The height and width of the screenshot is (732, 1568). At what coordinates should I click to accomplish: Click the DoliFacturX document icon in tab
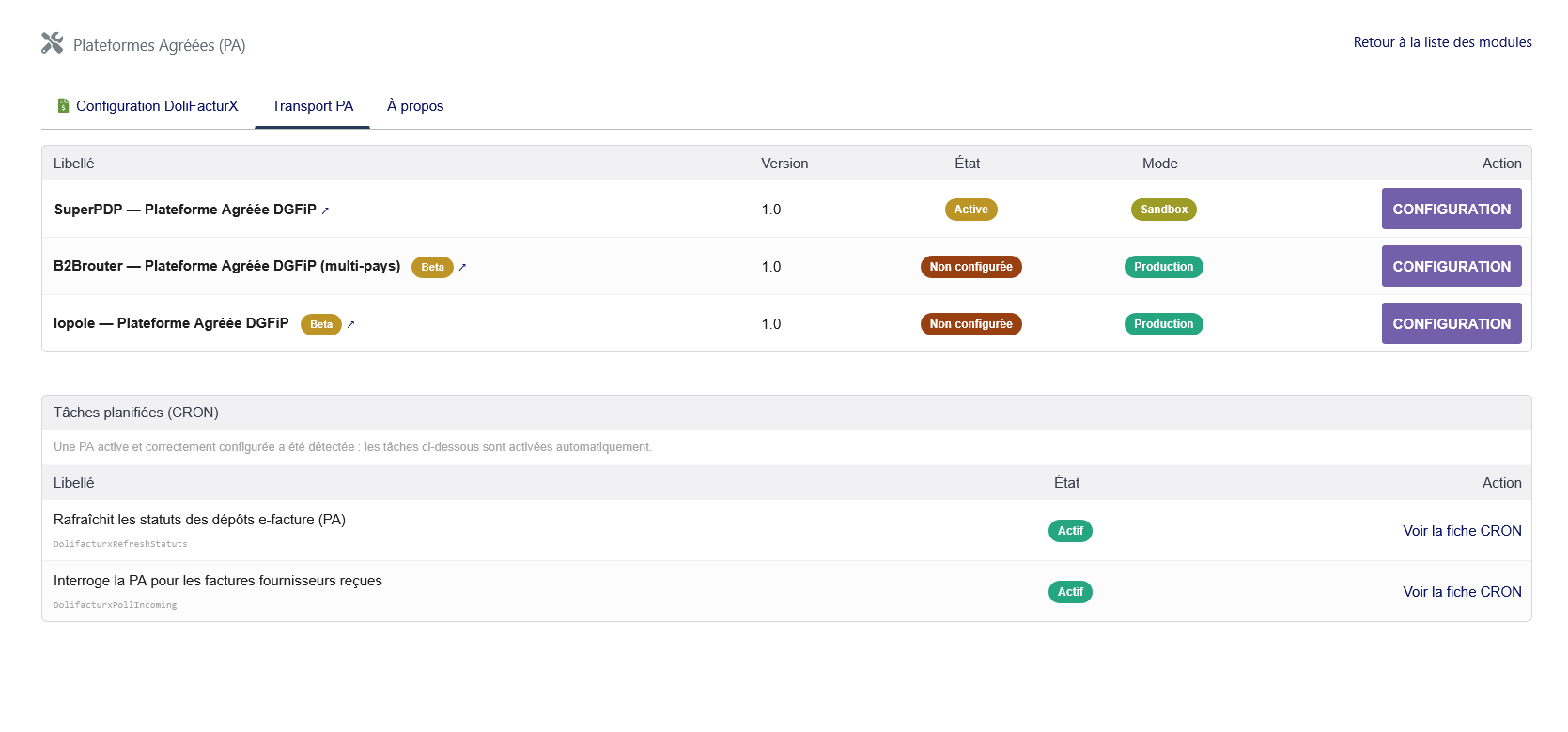click(63, 106)
